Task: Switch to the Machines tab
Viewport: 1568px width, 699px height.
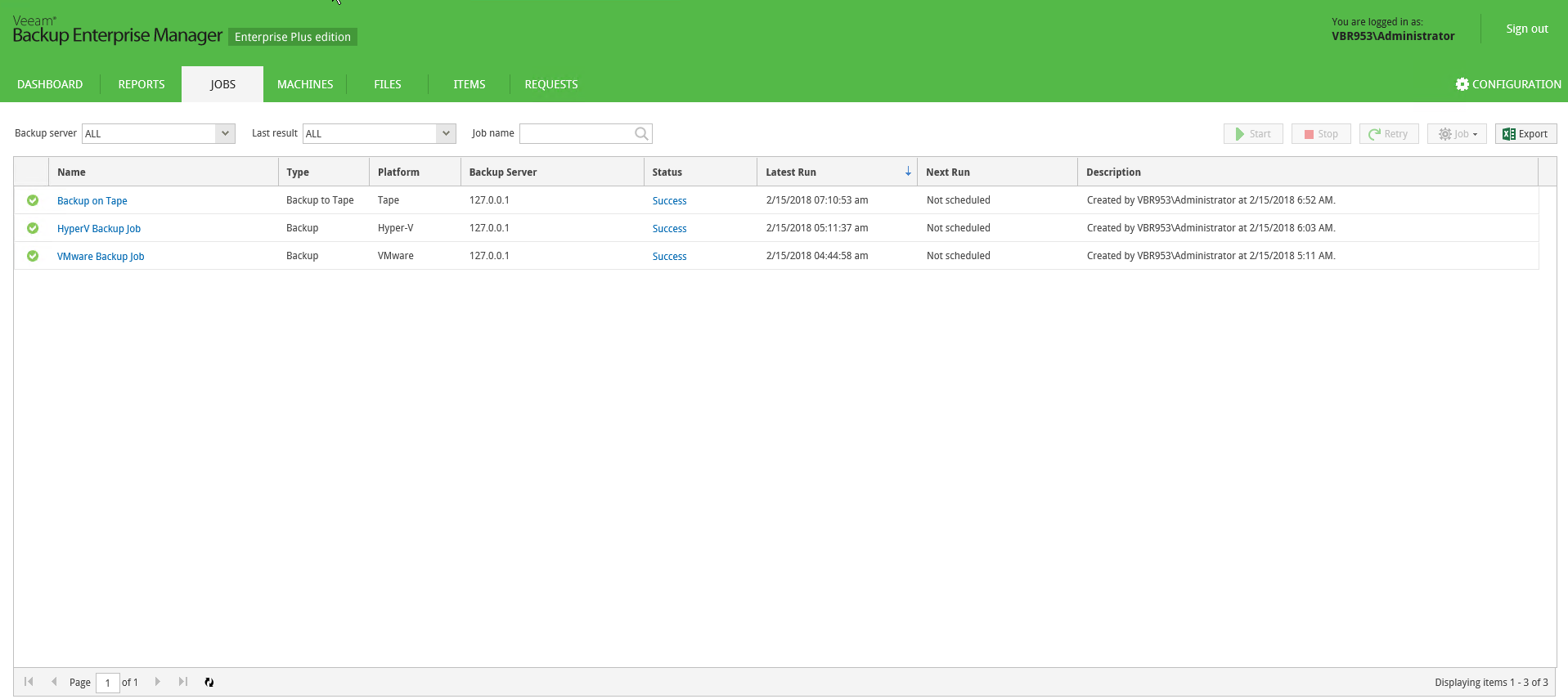Action: (305, 84)
